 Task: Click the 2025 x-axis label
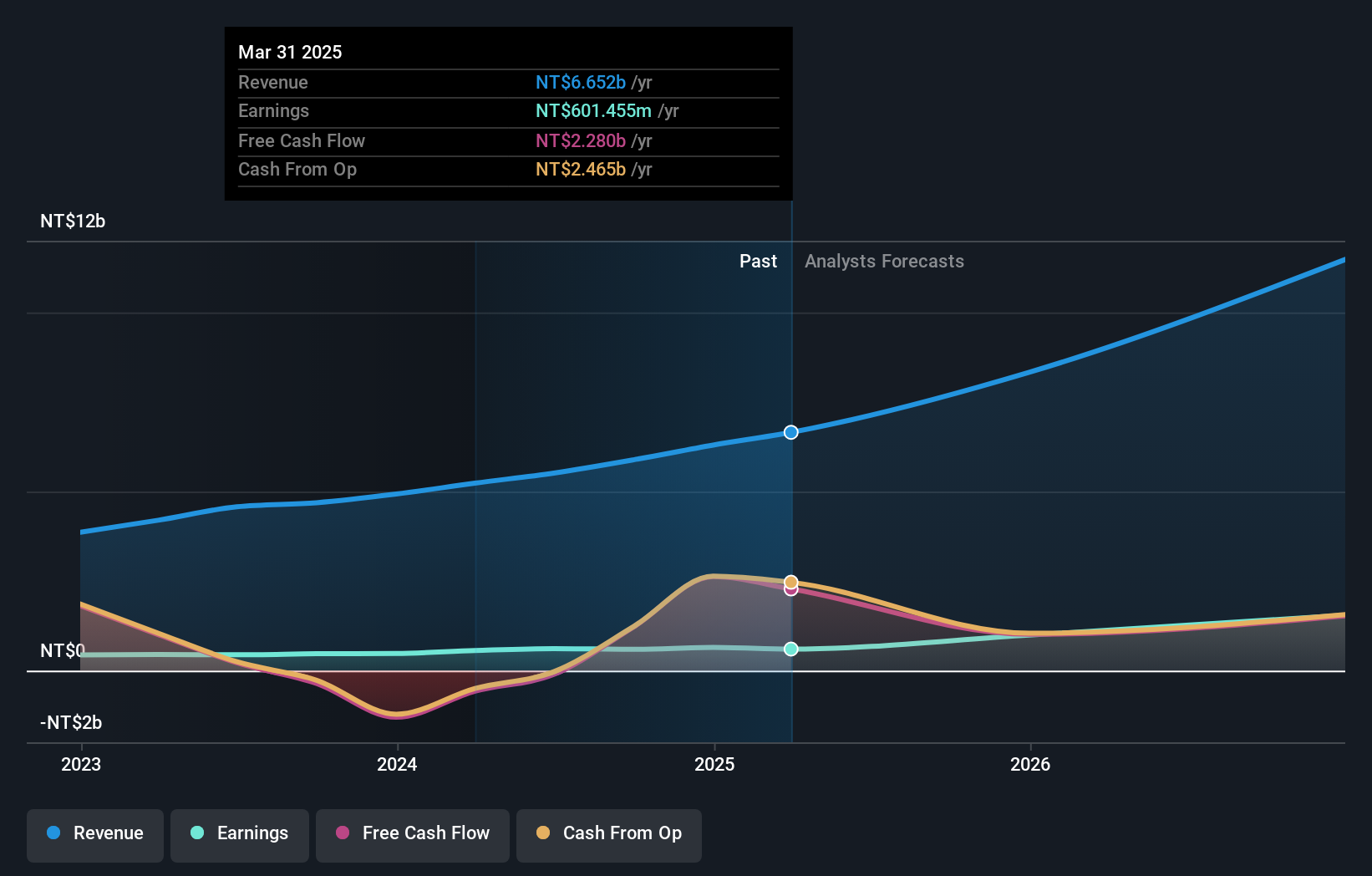pyautogui.click(x=714, y=764)
